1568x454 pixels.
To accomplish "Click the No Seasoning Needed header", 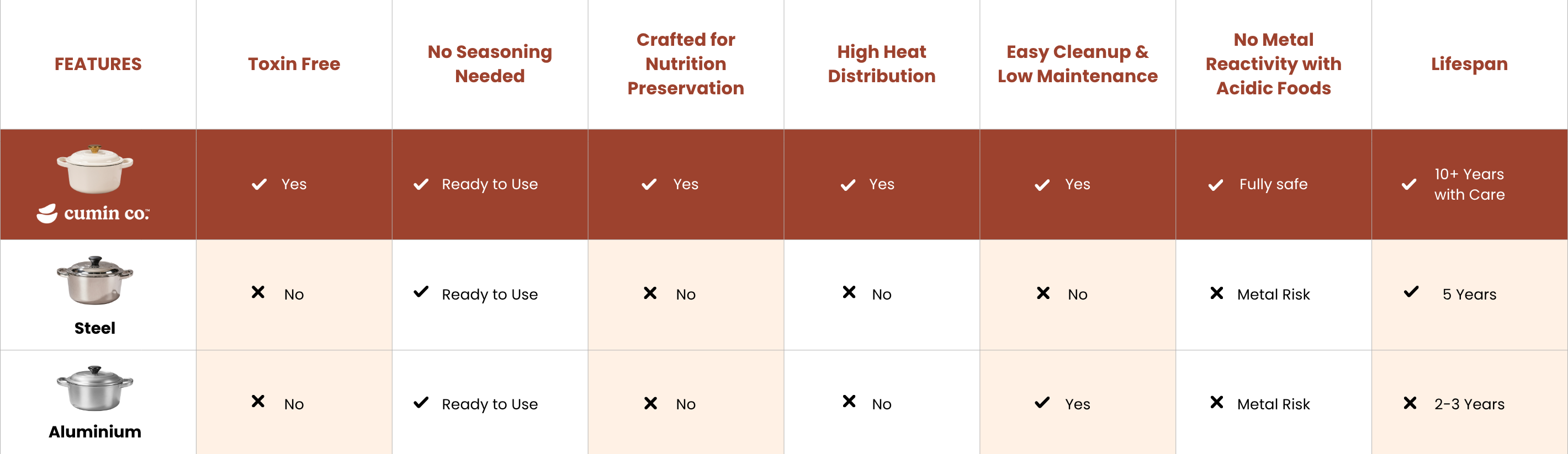I will tap(489, 64).
